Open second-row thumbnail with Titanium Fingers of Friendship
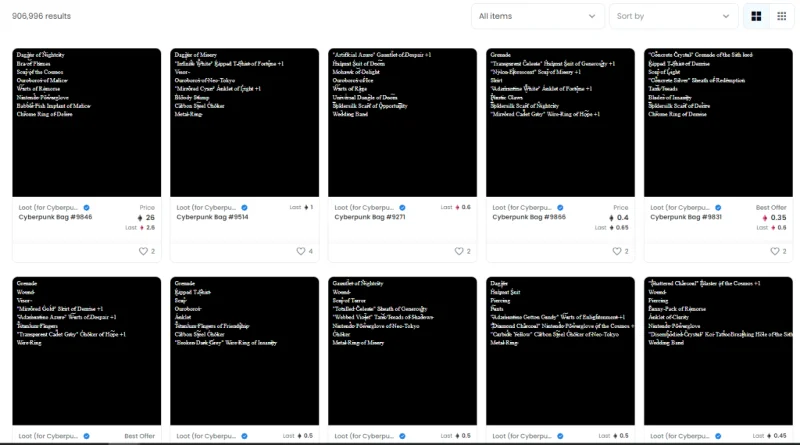 (x=244, y=351)
